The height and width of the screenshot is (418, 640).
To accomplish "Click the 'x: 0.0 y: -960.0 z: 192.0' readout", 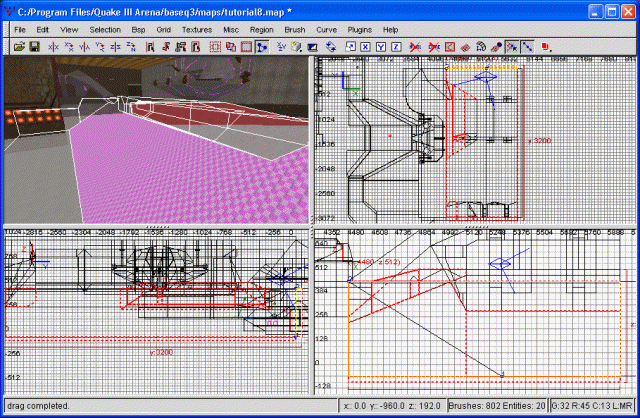I will (392, 406).
